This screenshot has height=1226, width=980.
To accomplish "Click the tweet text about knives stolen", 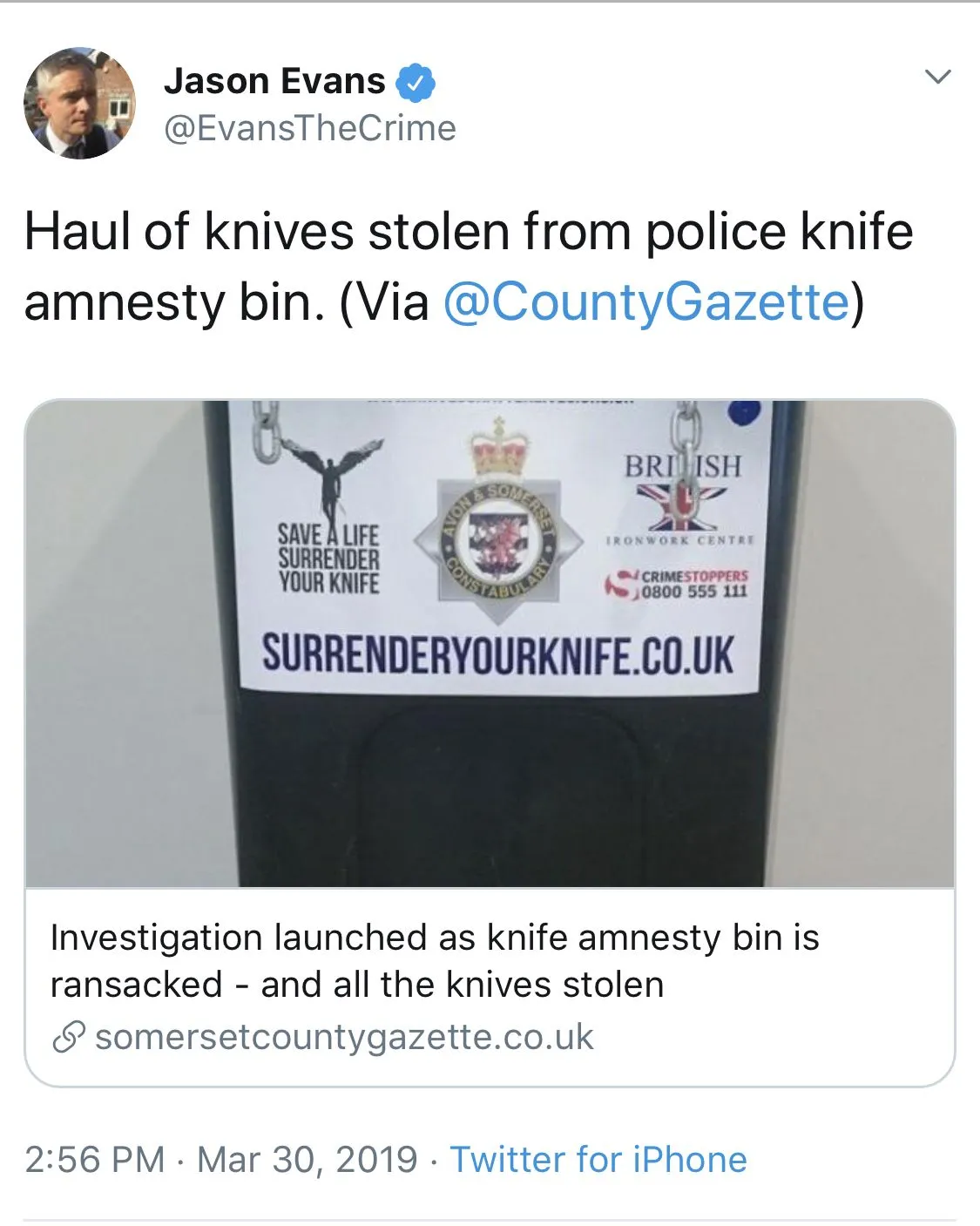I will (469, 267).
